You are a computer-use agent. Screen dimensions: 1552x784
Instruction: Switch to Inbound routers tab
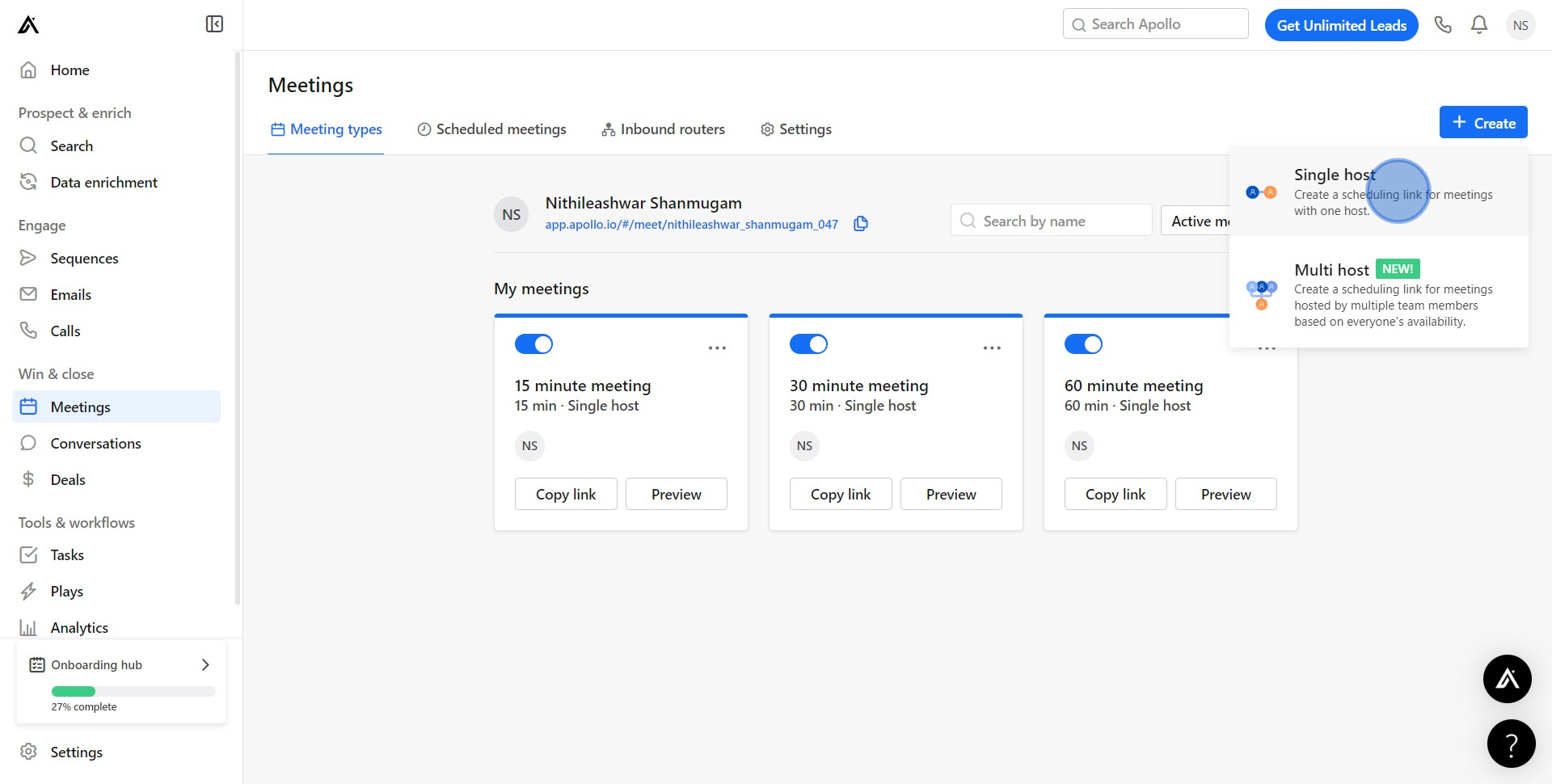(663, 129)
